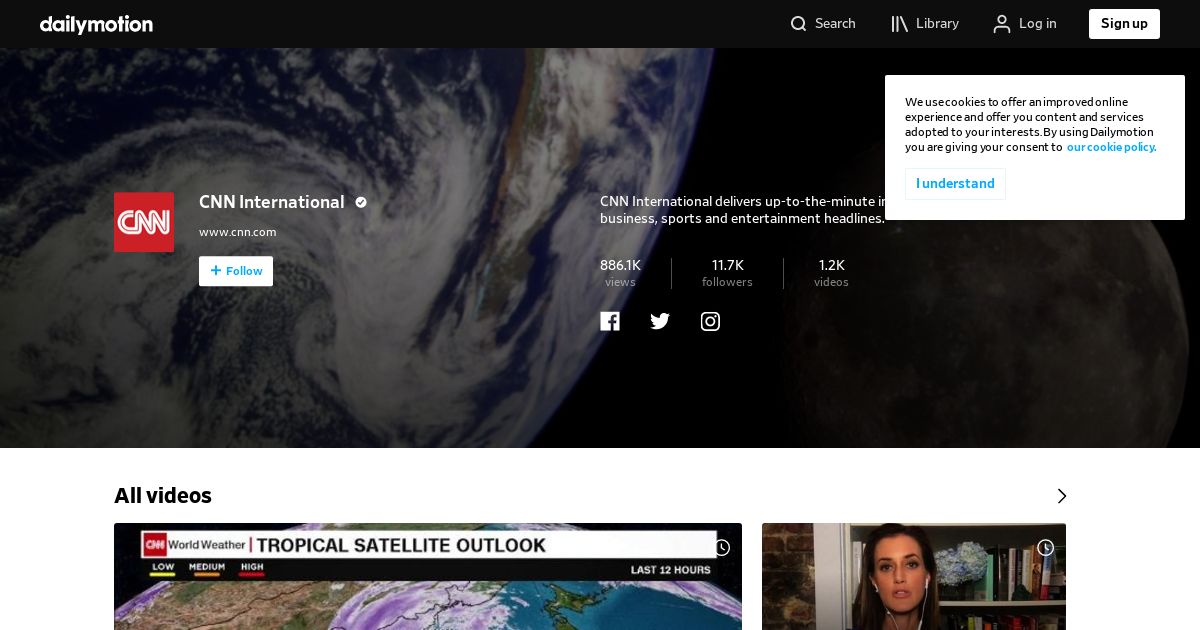This screenshot has height=630, width=1200.
Task: Open CNN's Facebook page icon
Action: [x=610, y=321]
